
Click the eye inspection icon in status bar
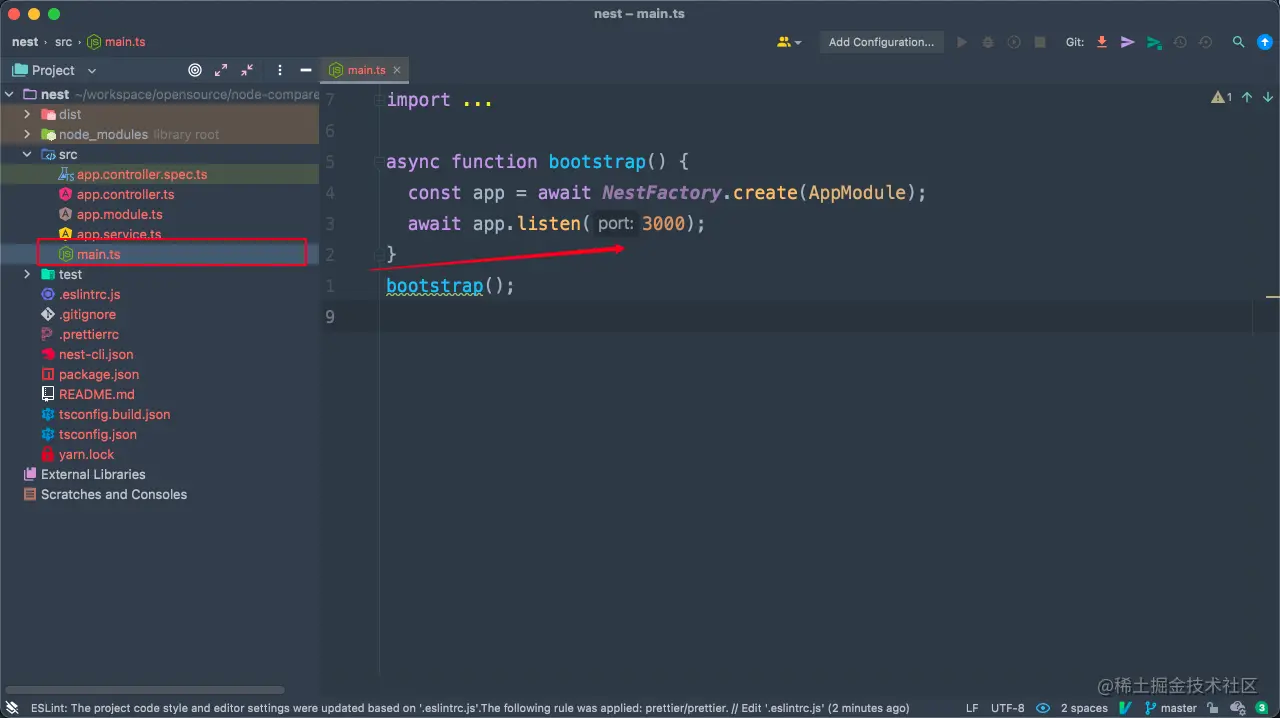1043,707
